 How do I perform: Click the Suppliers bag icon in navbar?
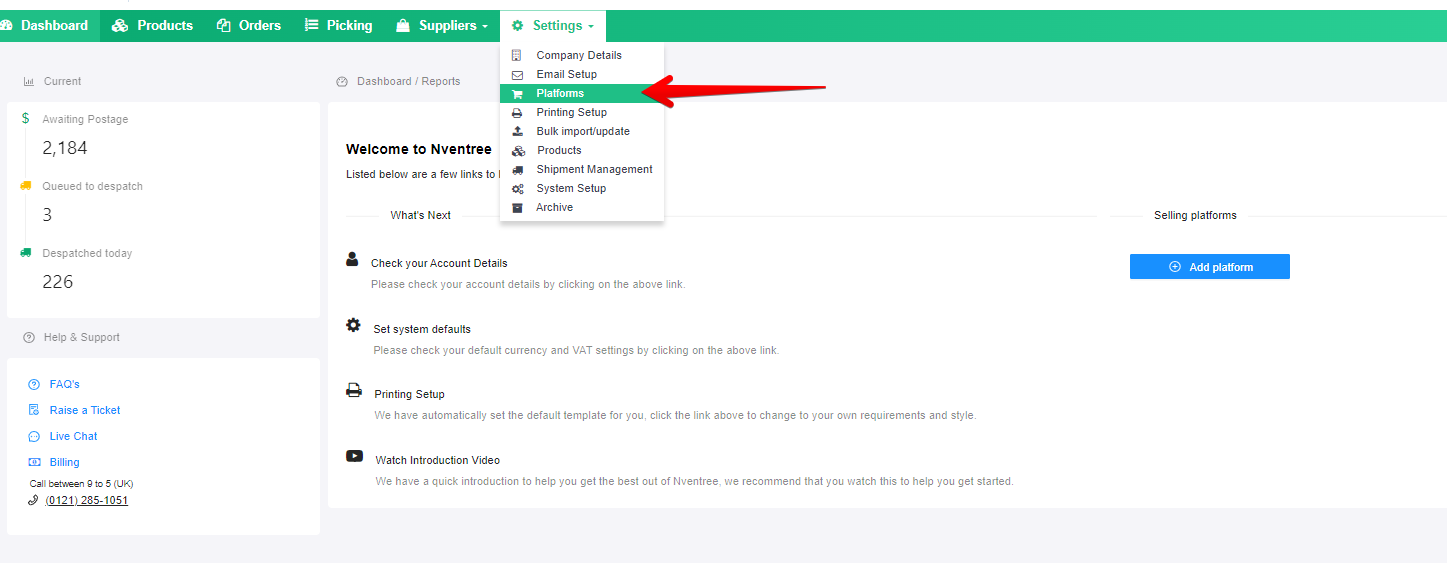403,26
